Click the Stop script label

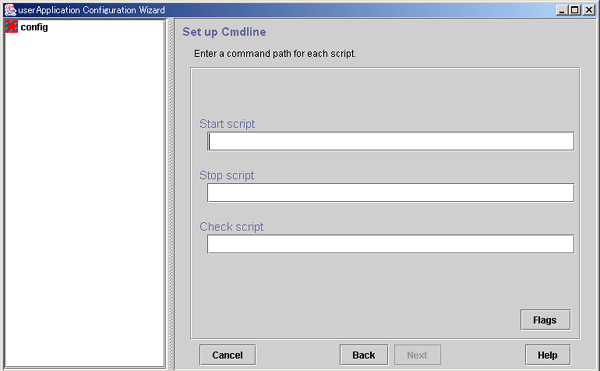click(227, 175)
